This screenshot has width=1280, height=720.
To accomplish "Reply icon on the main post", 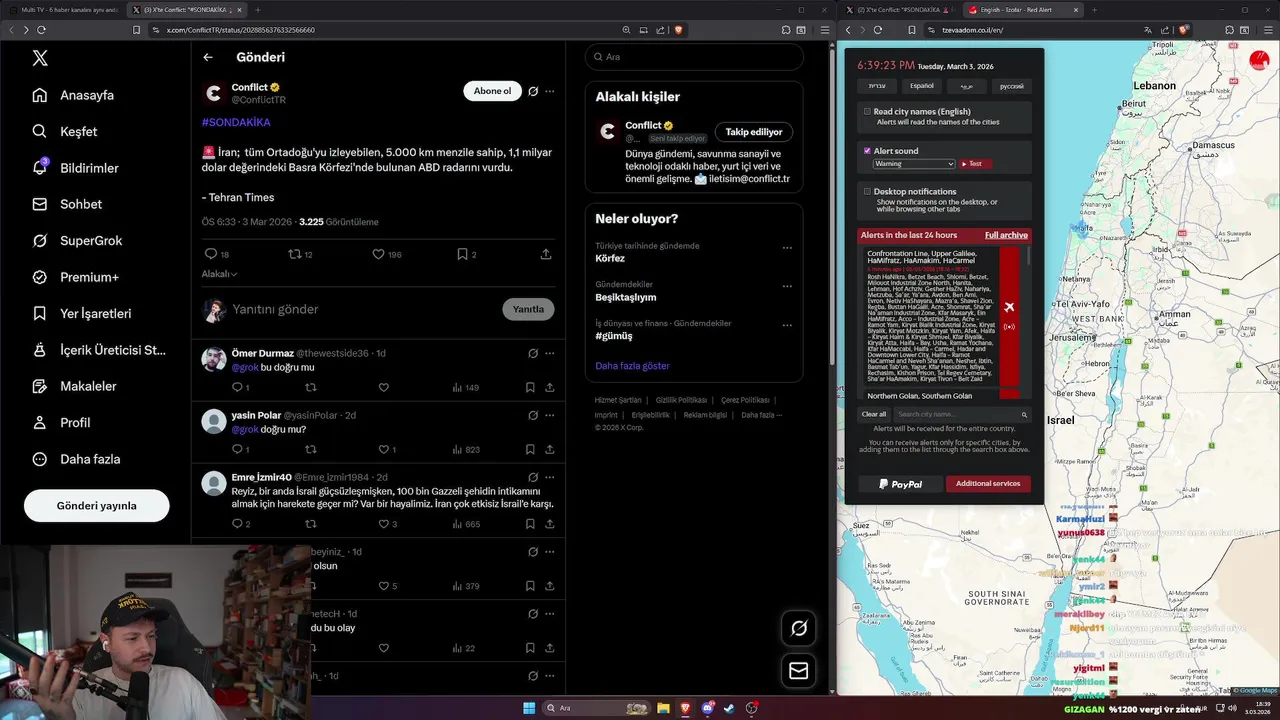I will [x=210, y=254].
